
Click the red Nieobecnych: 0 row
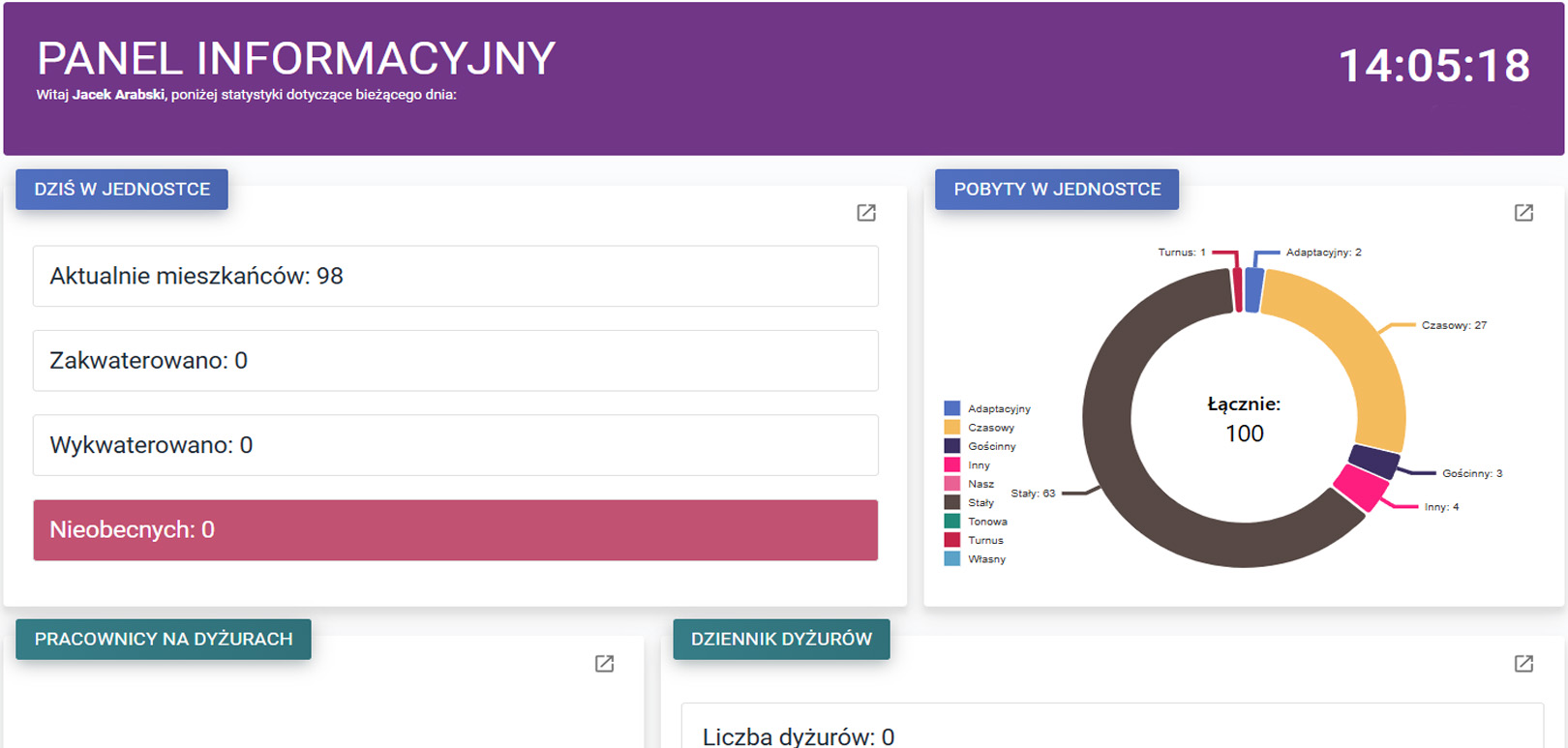click(455, 530)
